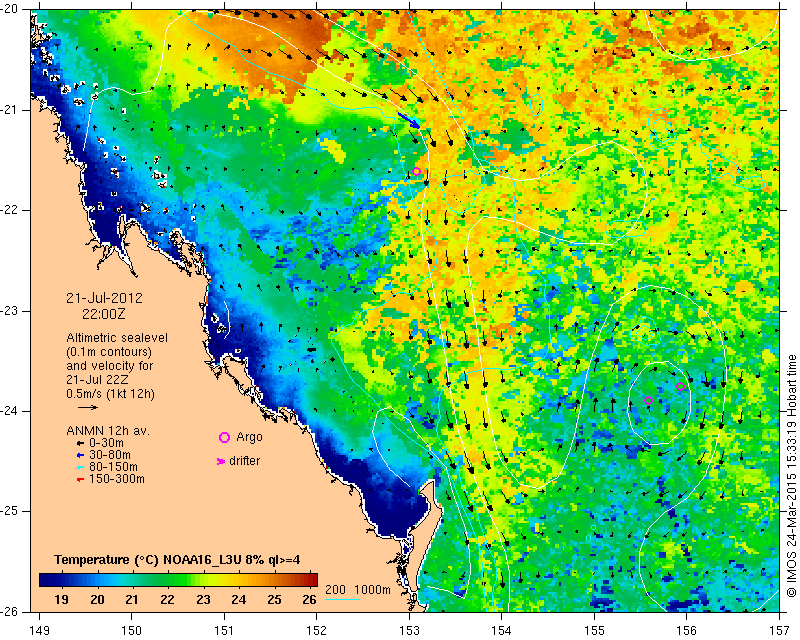Viewport: 800px width, 640px height.
Task: Click the '80-150m' depth legend text
Action: (113, 467)
